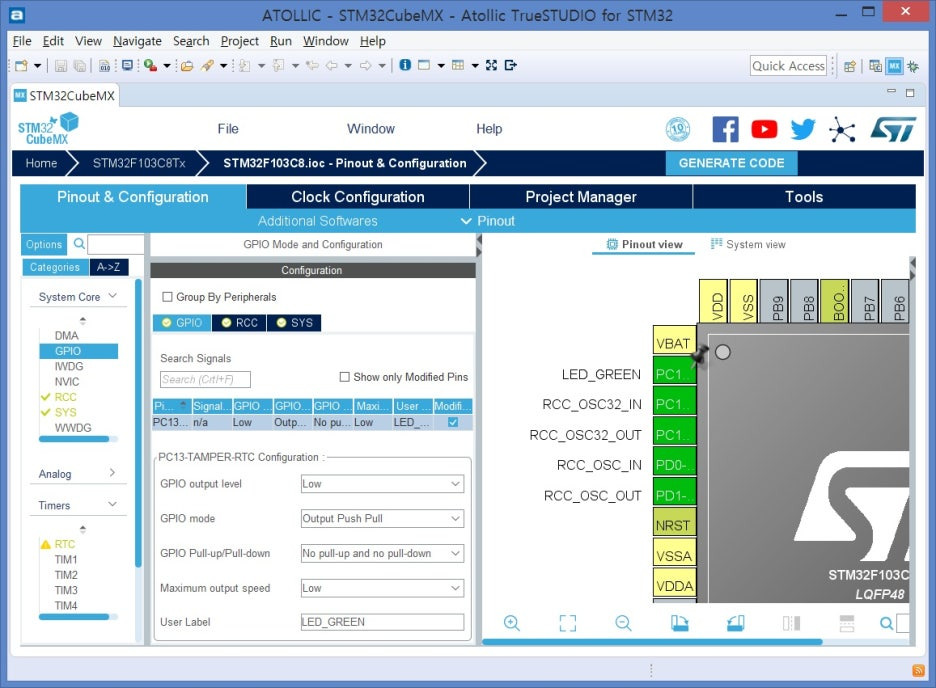Open the ST community network icon
This screenshot has height=688, width=936.
[842, 129]
